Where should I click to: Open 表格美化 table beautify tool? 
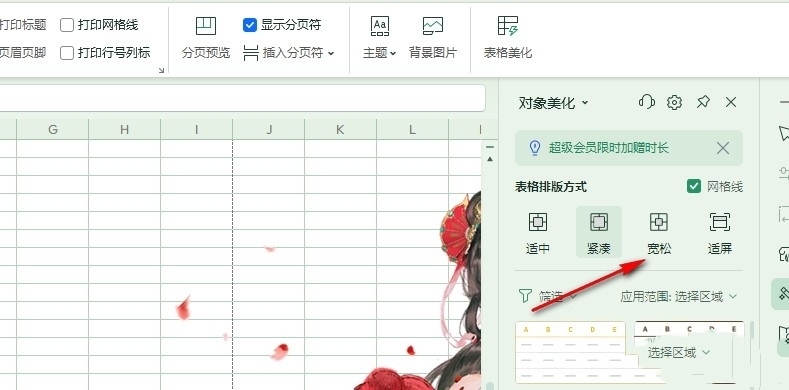pyautogui.click(x=508, y=38)
